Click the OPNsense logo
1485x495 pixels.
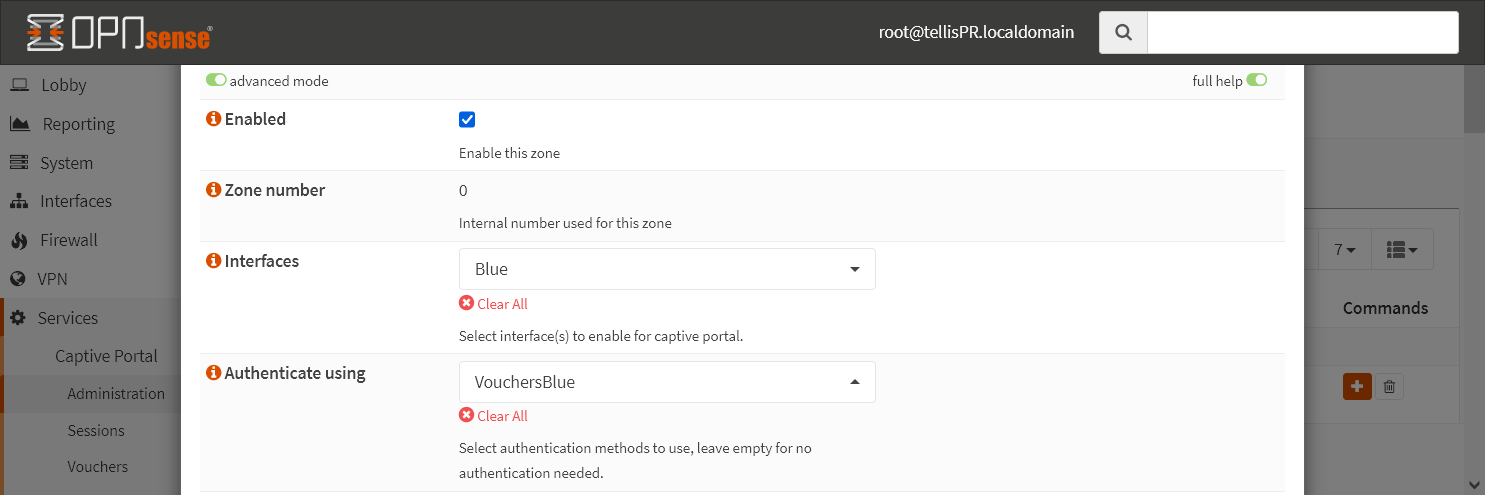pyautogui.click(x=119, y=33)
